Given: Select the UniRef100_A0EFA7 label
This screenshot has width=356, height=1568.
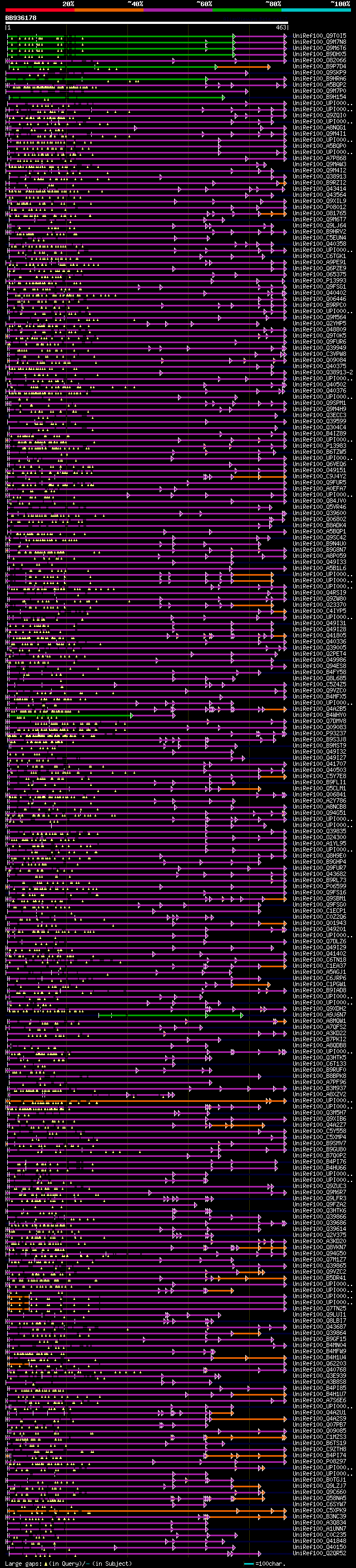Looking at the screenshot, I should point(319,489).
